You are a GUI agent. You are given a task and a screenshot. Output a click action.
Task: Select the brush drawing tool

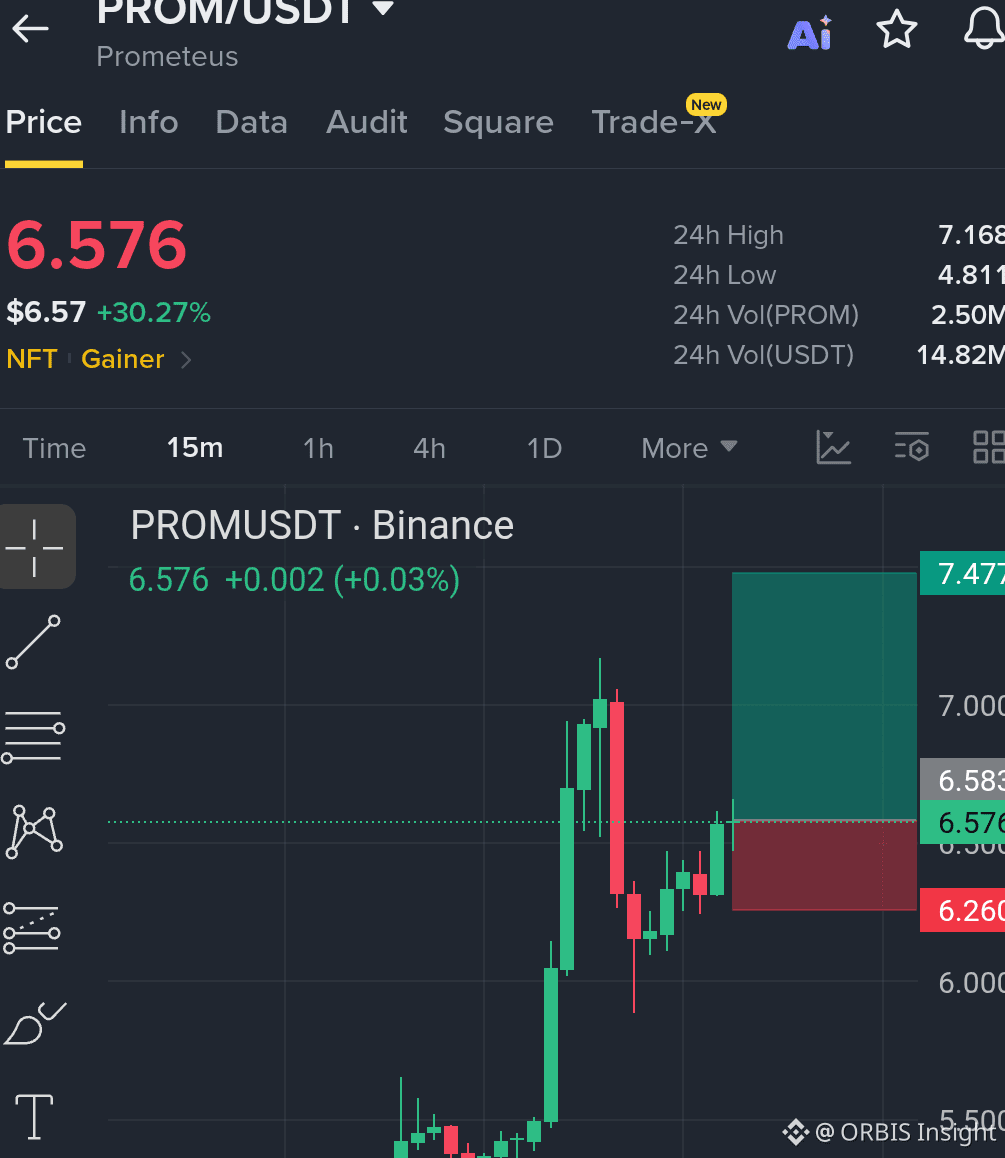pyautogui.click(x=35, y=1023)
